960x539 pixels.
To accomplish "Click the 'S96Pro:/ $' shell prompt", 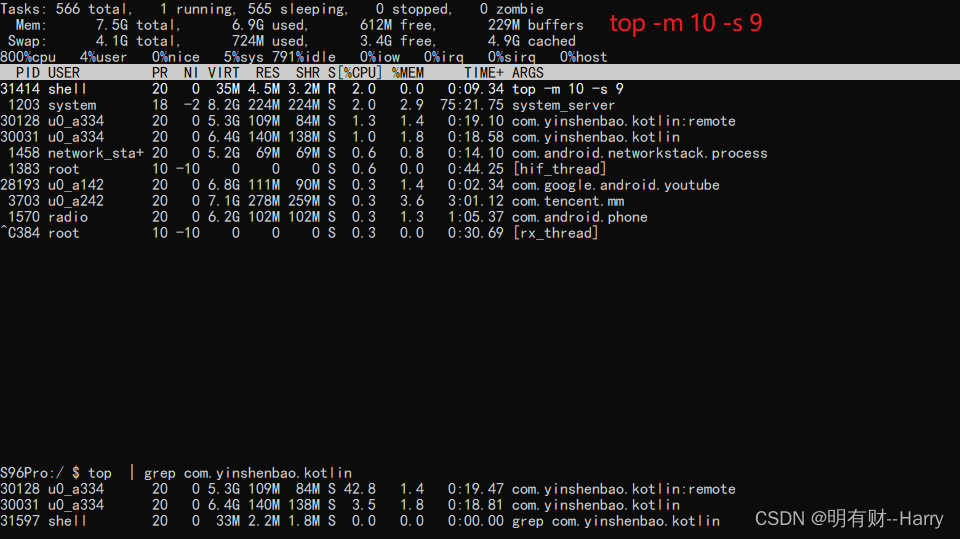I will tap(40, 473).
